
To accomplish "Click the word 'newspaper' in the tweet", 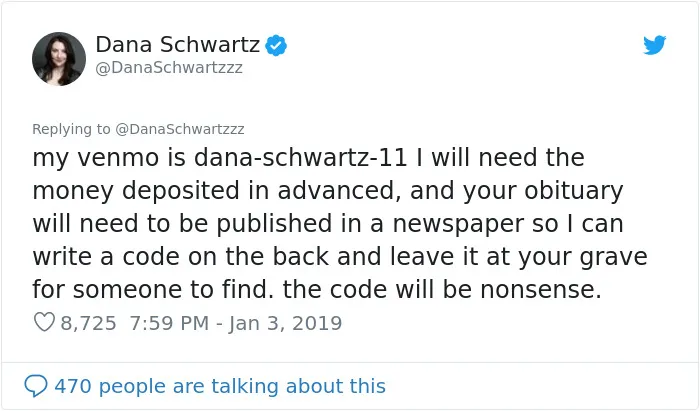I will pyautogui.click(x=458, y=224).
